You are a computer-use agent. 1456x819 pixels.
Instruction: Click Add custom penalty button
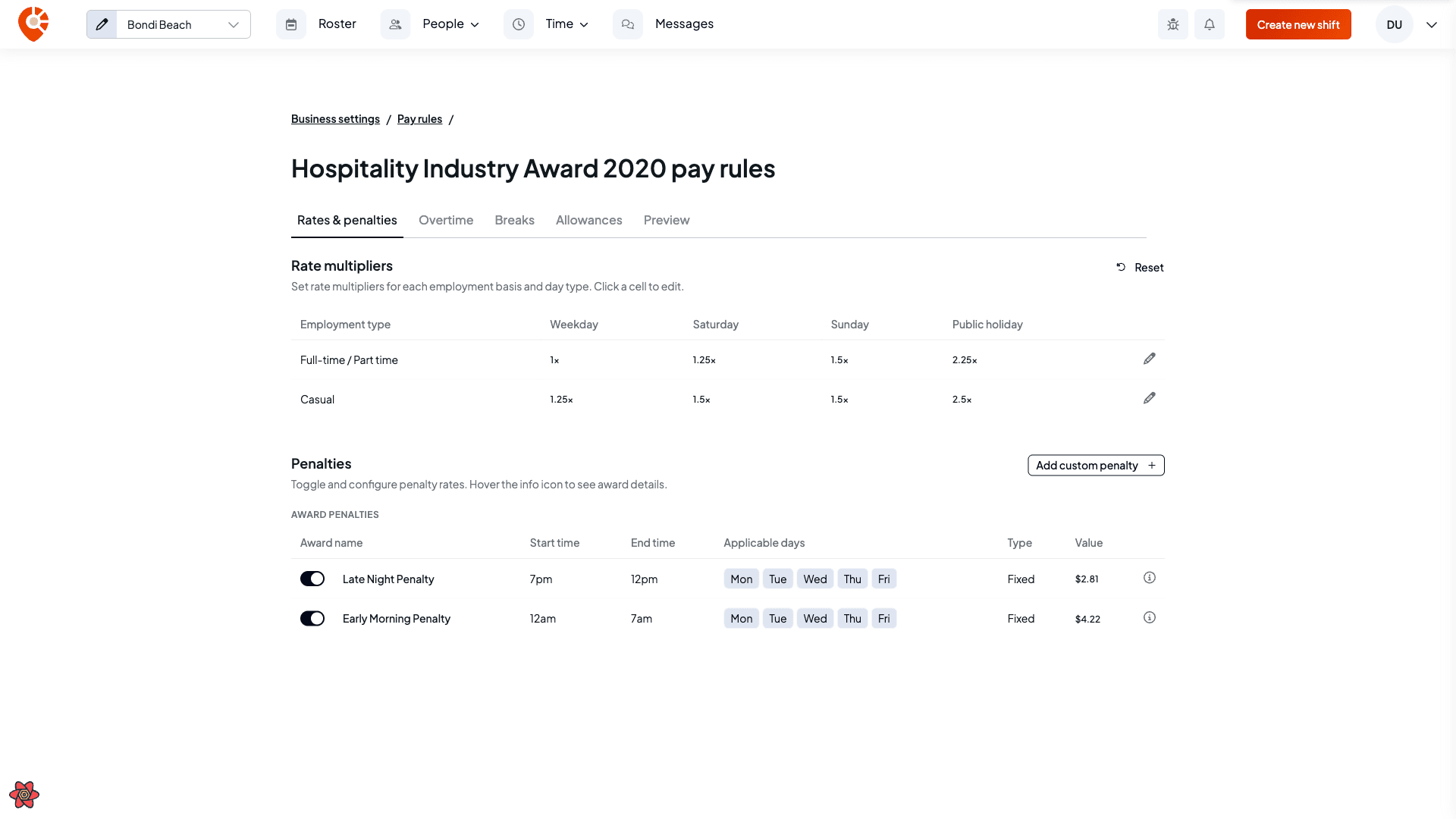tap(1096, 466)
